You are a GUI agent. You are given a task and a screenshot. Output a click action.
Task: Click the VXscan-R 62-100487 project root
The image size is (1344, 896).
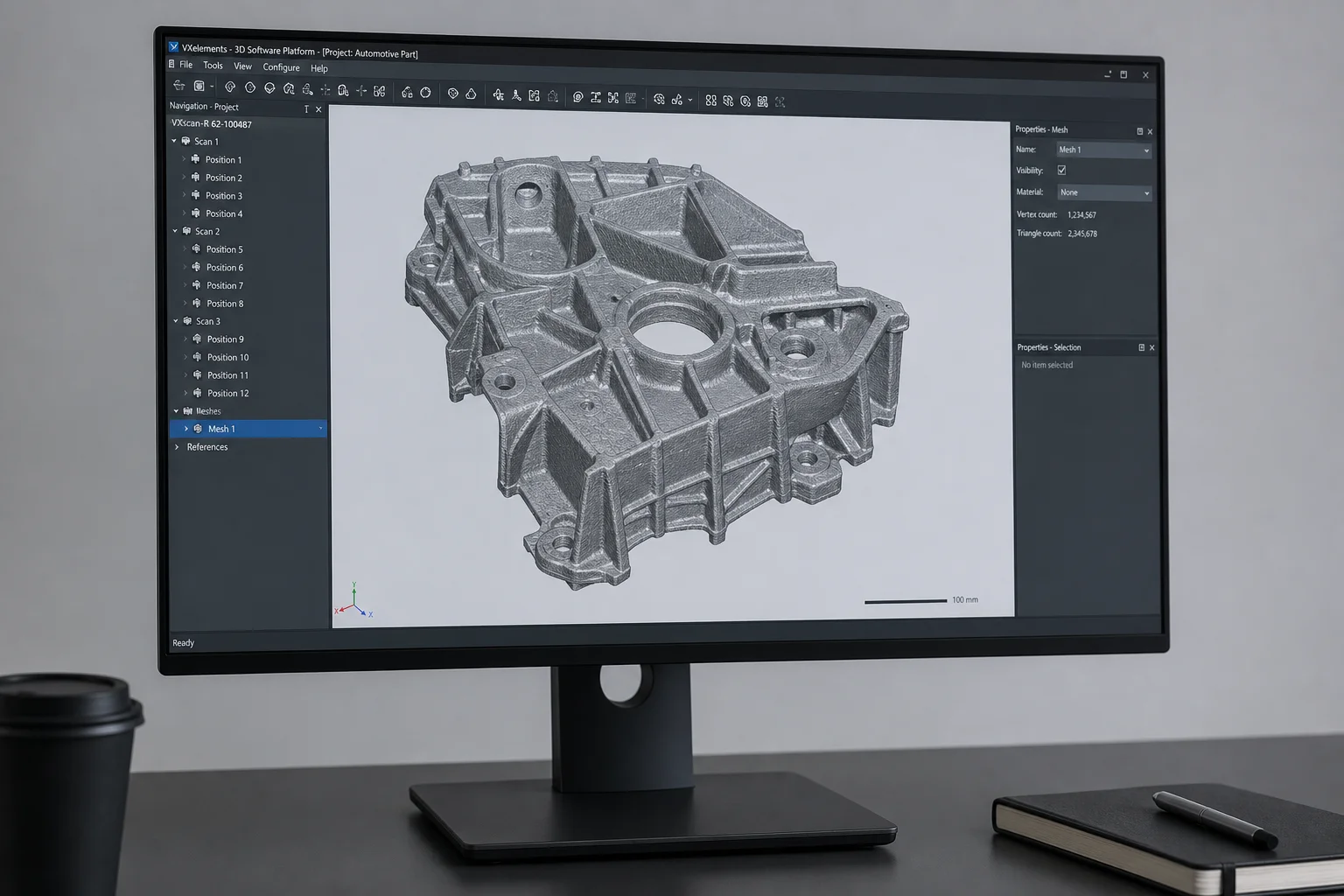pyautogui.click(x=212, y=124)
